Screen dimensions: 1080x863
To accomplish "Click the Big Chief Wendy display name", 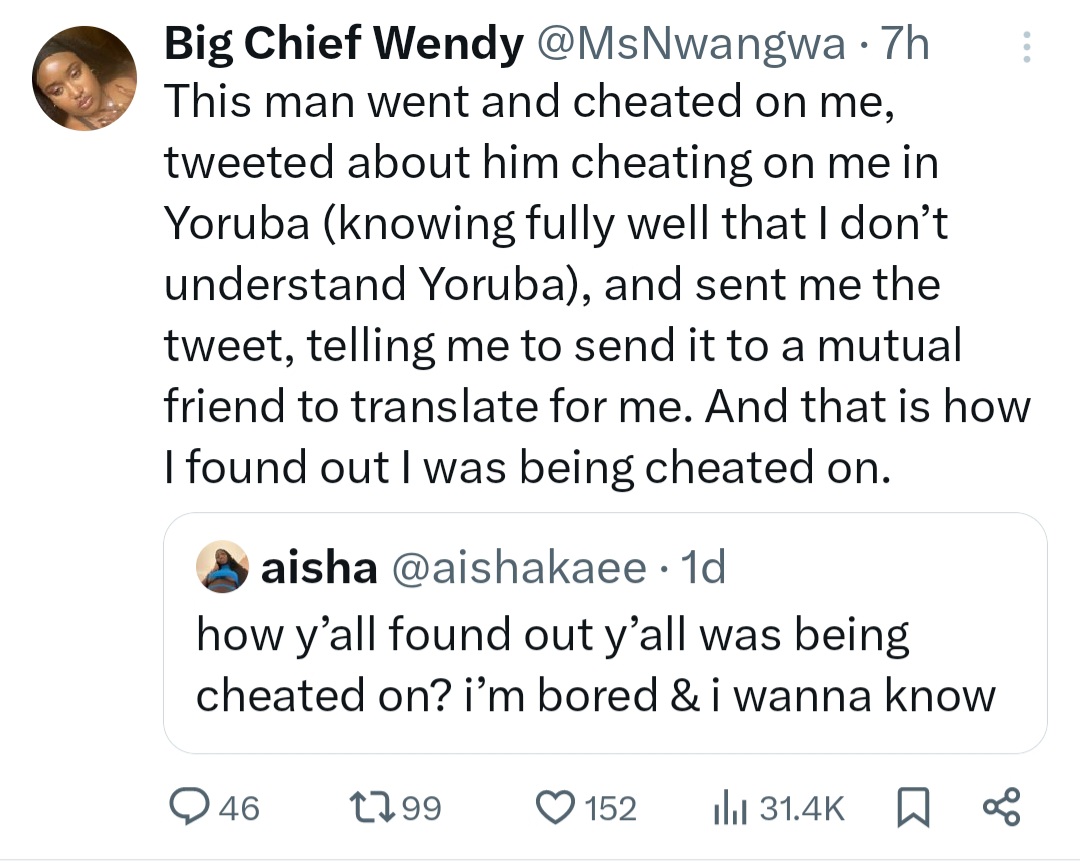I will click(x=343, y=45).
